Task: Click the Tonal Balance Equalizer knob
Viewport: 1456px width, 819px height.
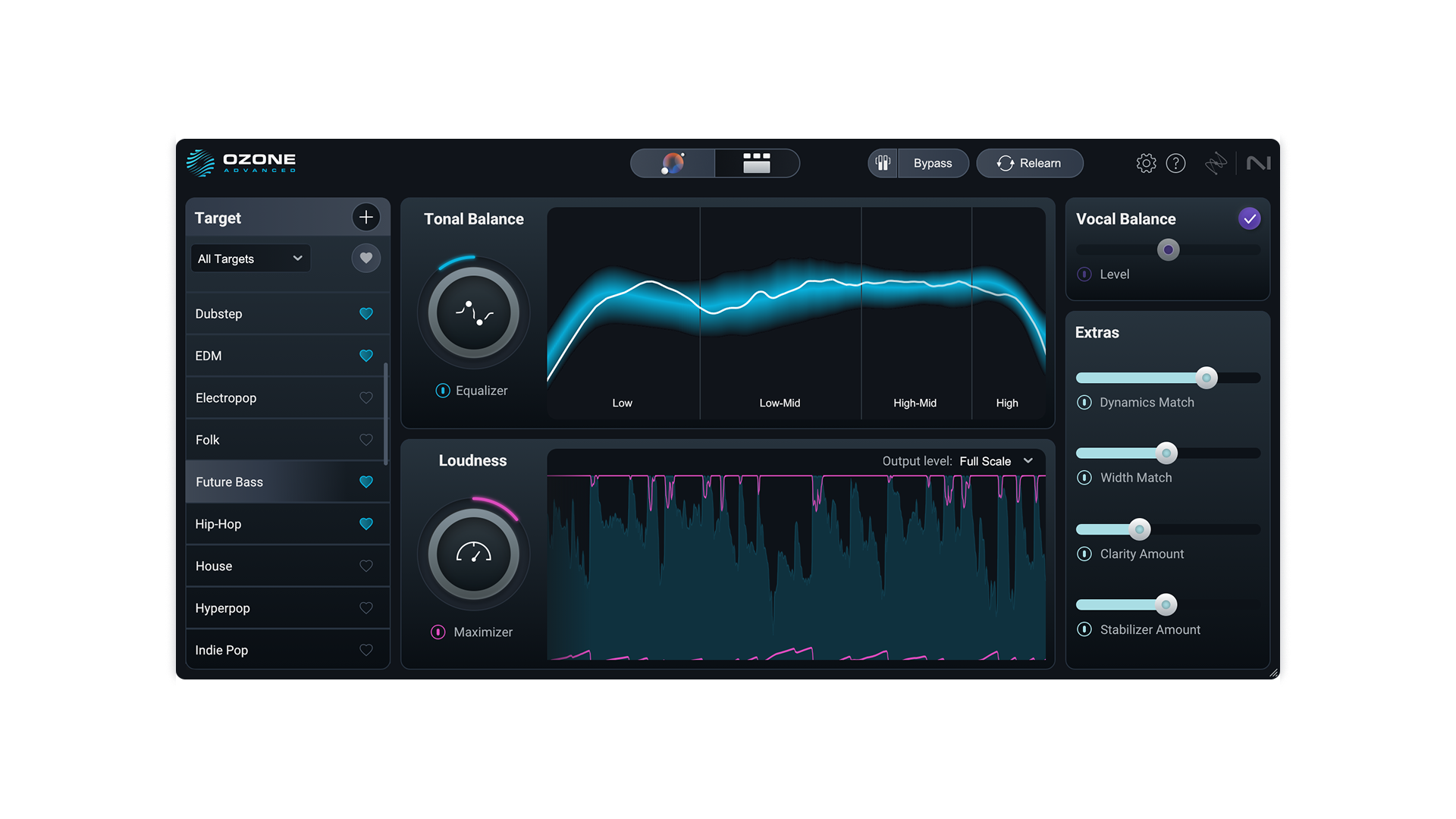Action: pos(472,312)
